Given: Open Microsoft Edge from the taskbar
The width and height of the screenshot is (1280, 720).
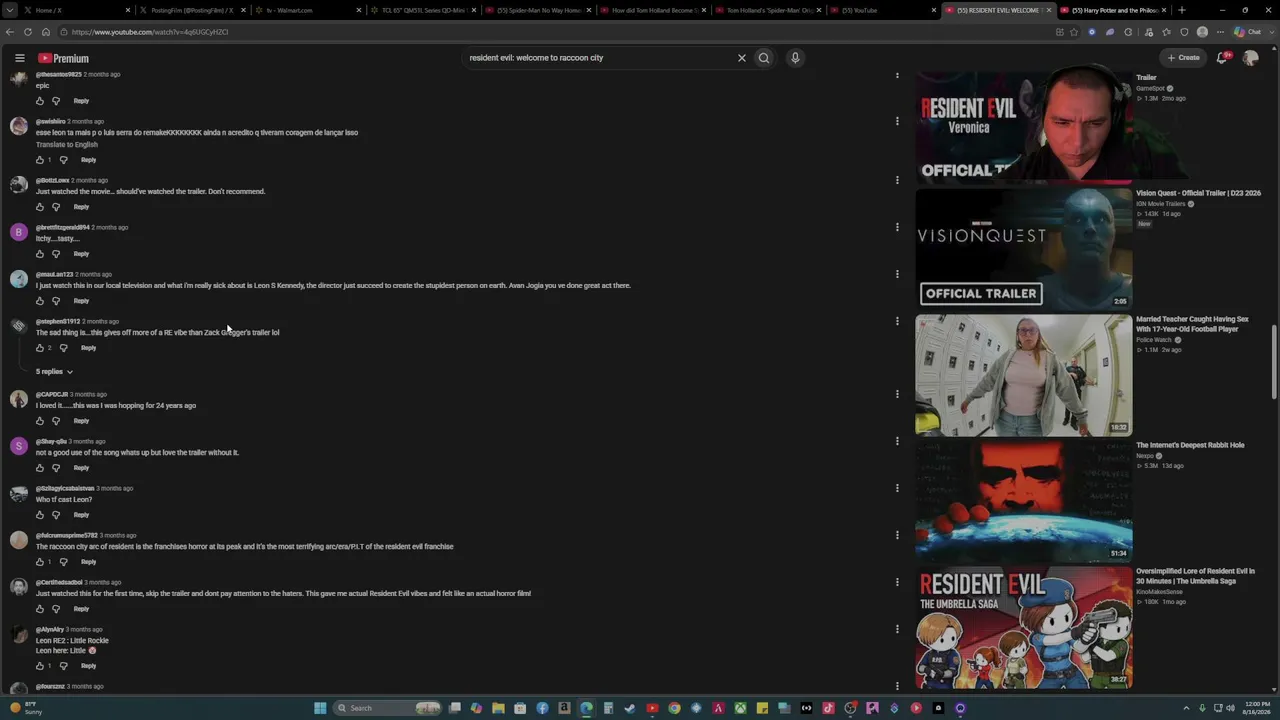Looking at the screenshot, I should [586, 708].
